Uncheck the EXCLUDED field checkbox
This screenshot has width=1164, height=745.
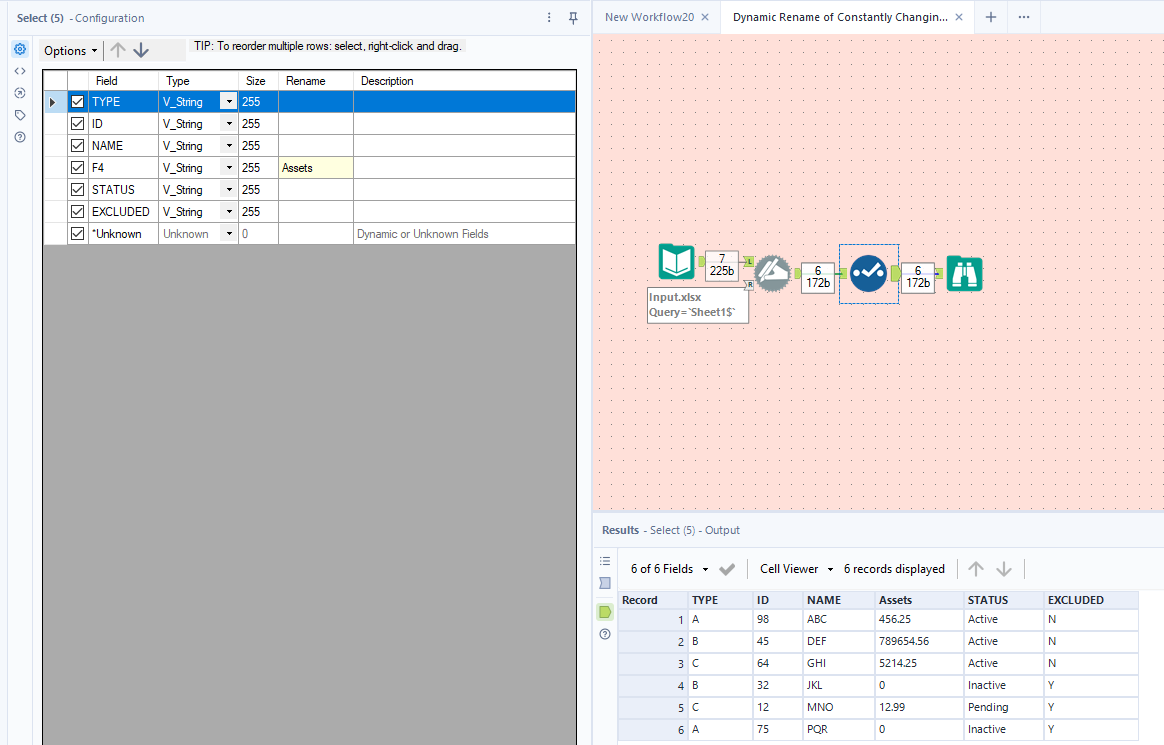pyautogui.click(x=77, y=211)
